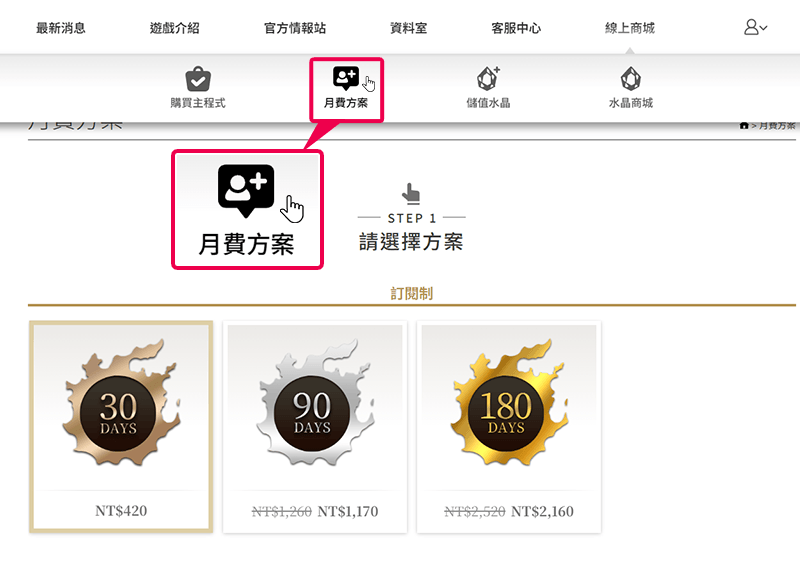Click the enlarged 月費方案 callout icon
800x563 pixels.
tap(246, 191)
